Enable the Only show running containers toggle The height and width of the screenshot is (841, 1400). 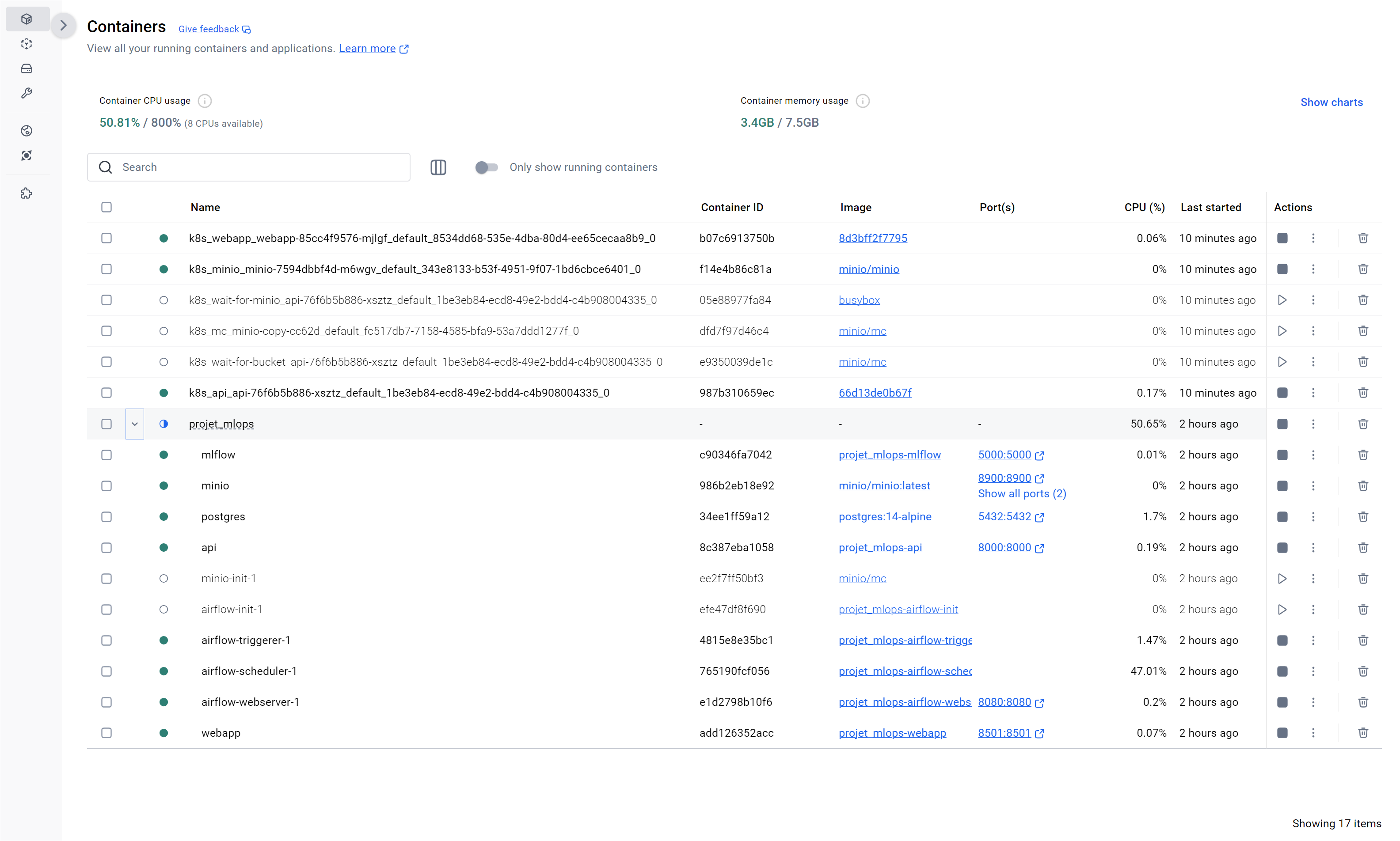pyautogui.click(x=486, y=167)
